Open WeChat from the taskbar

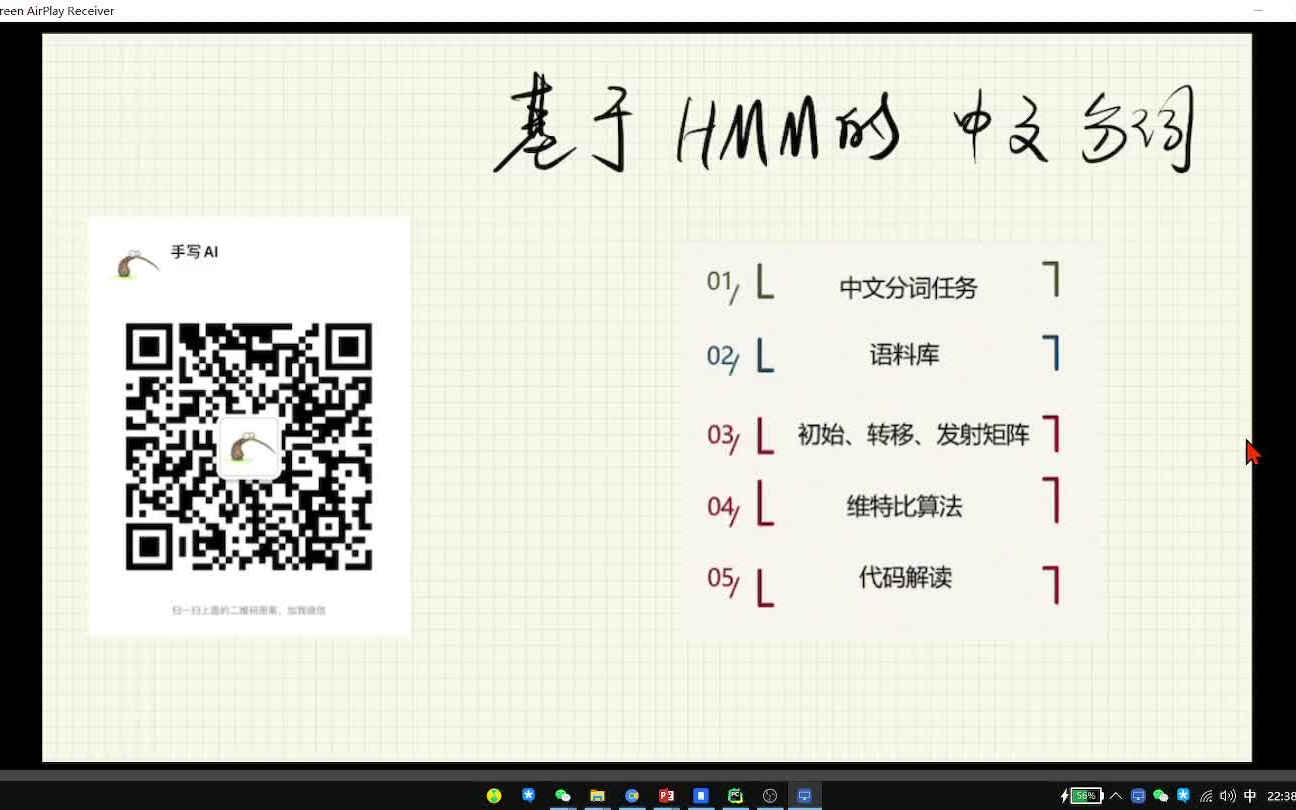click(563, 796)
